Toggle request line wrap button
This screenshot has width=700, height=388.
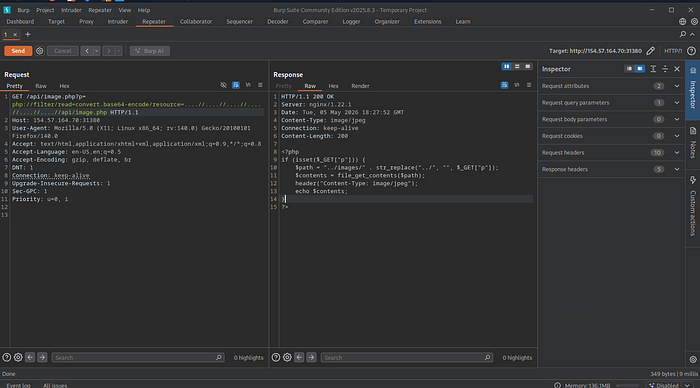(236, 85)
